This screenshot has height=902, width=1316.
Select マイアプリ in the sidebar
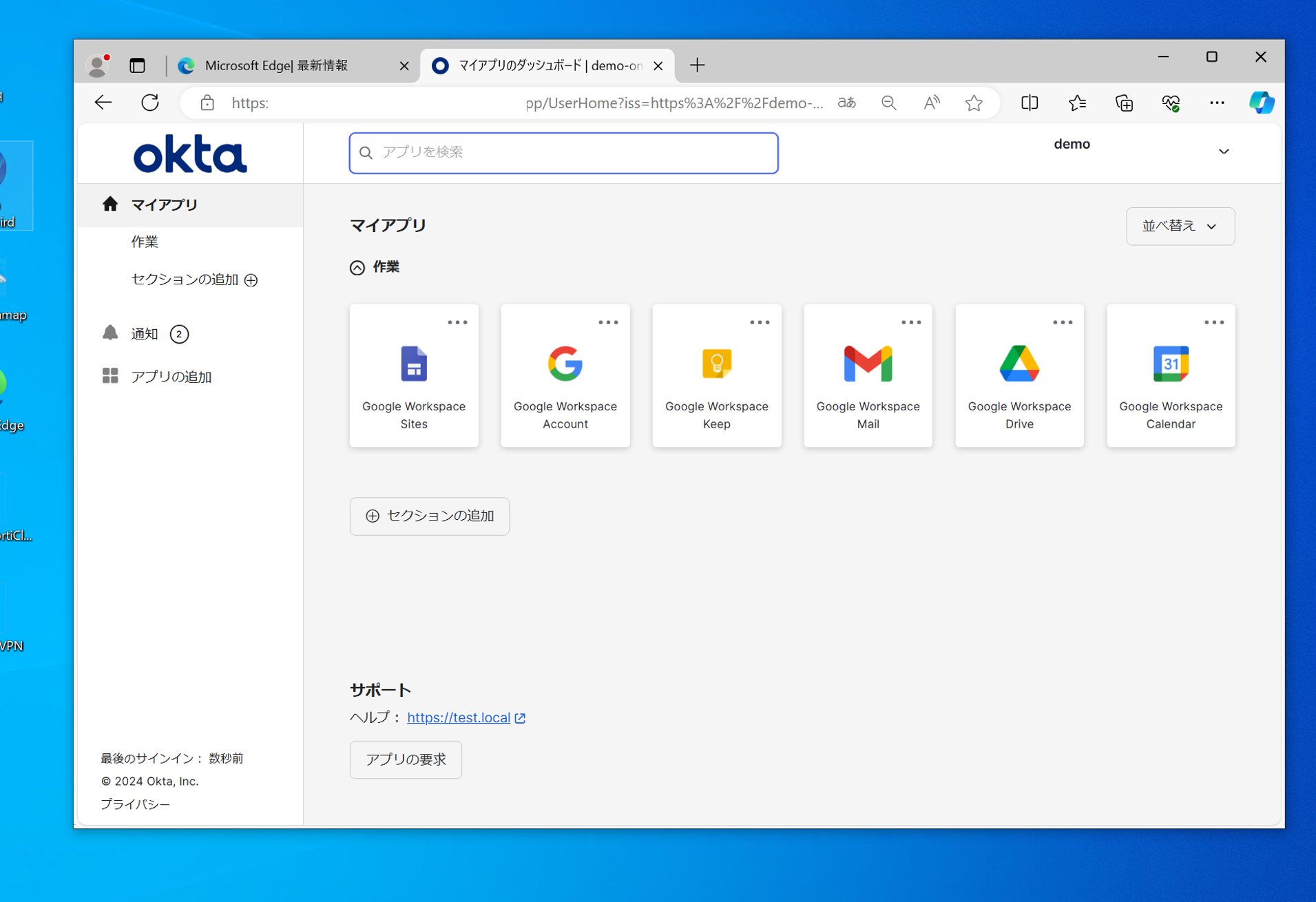(191, 204)
